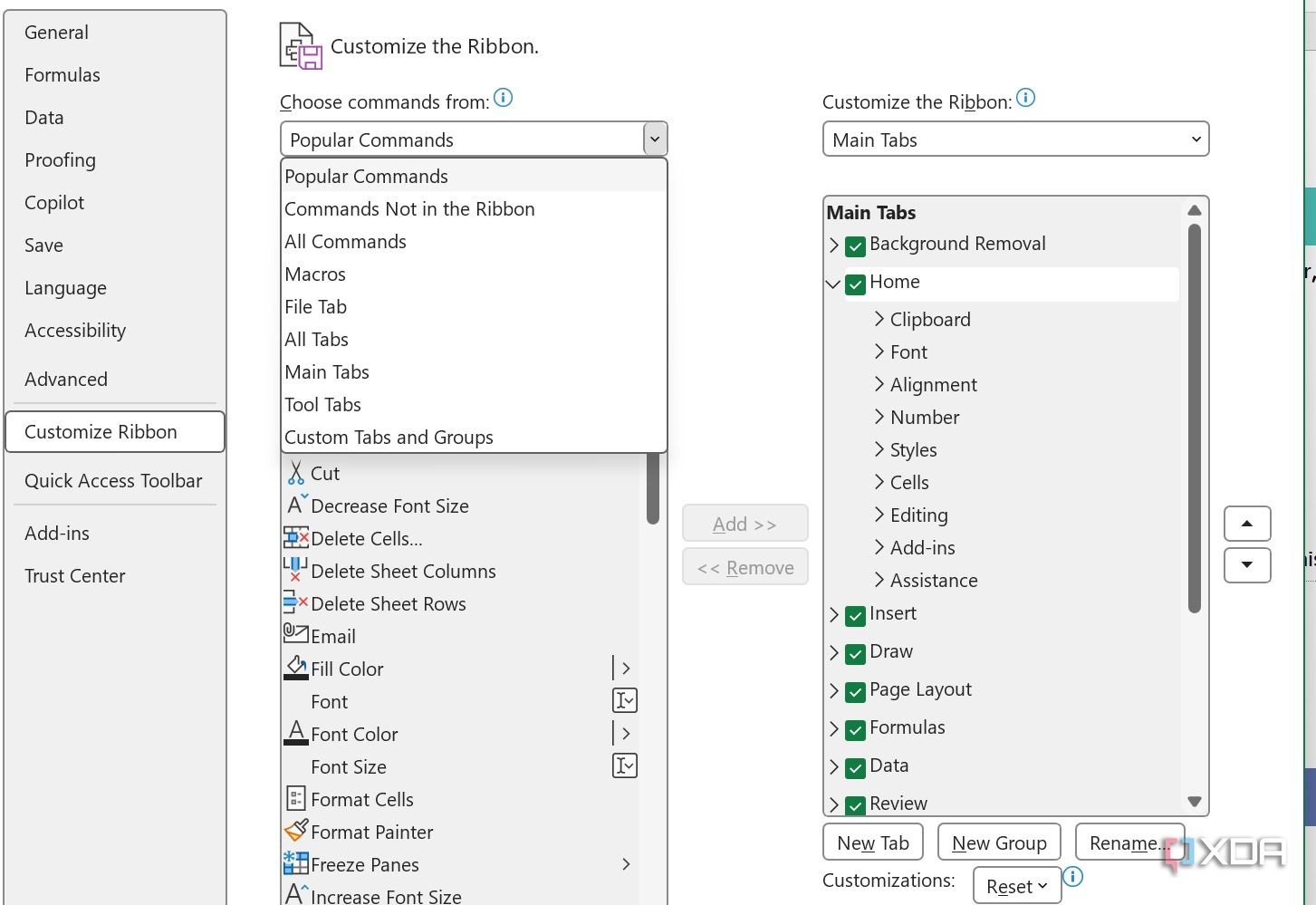The width and height of the screenshot is (1316, 905).
Task: Uncheck the Background Removal tab checkbox
Action: pyautogui.click(x=855, y=246)
